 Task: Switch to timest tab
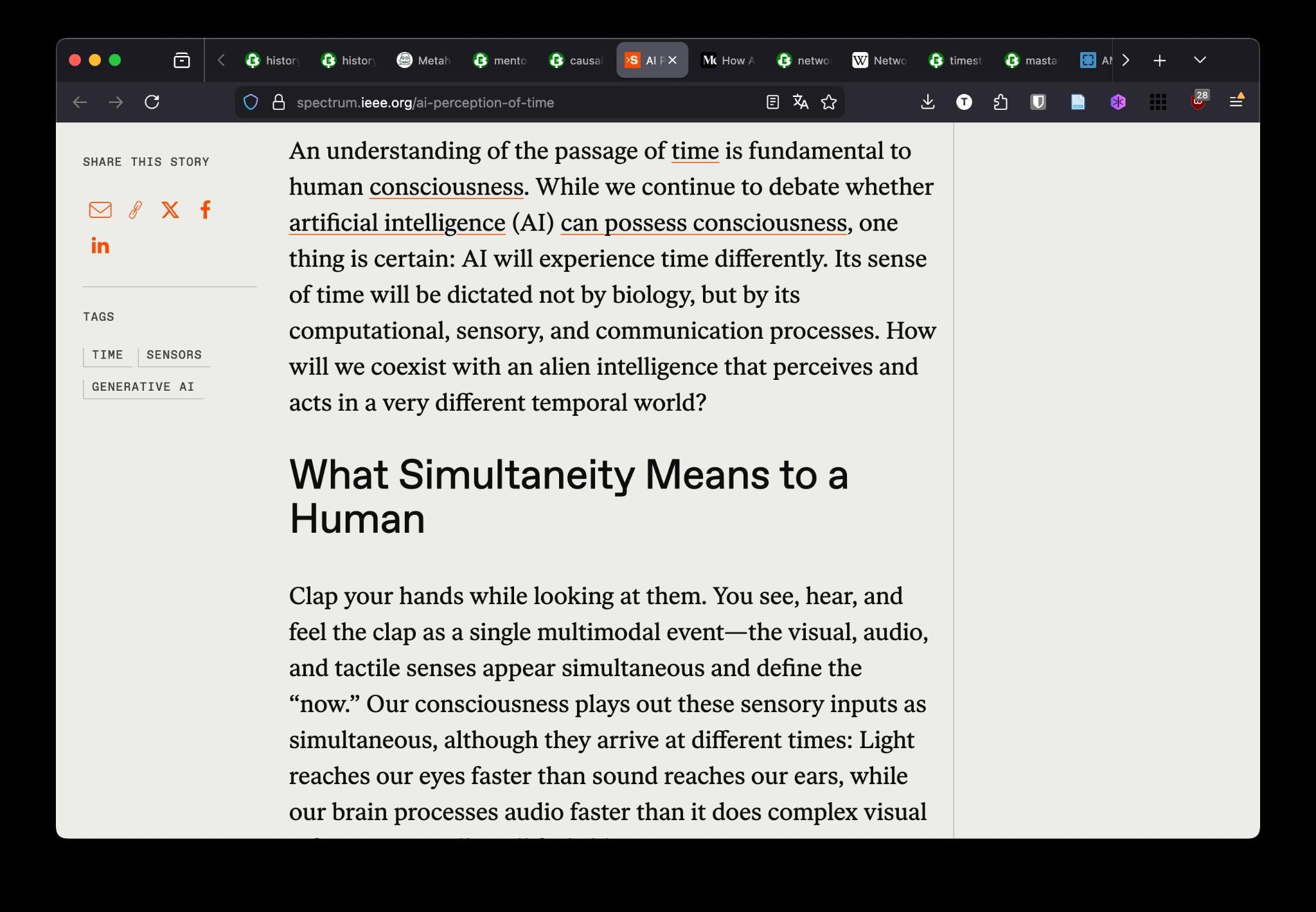click(956, 60)
